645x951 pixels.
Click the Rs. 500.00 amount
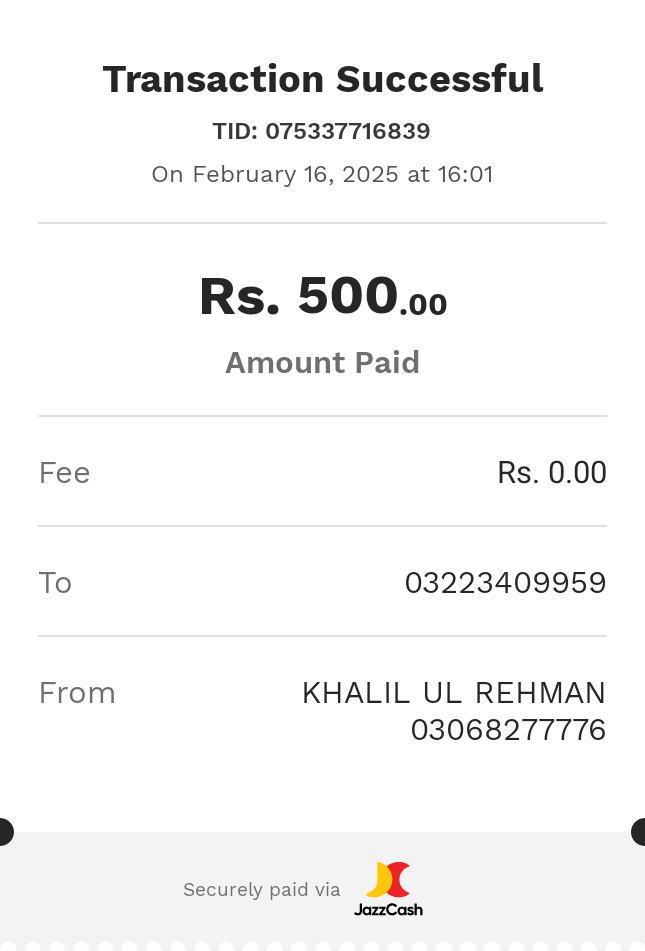[x=322, y=297]
